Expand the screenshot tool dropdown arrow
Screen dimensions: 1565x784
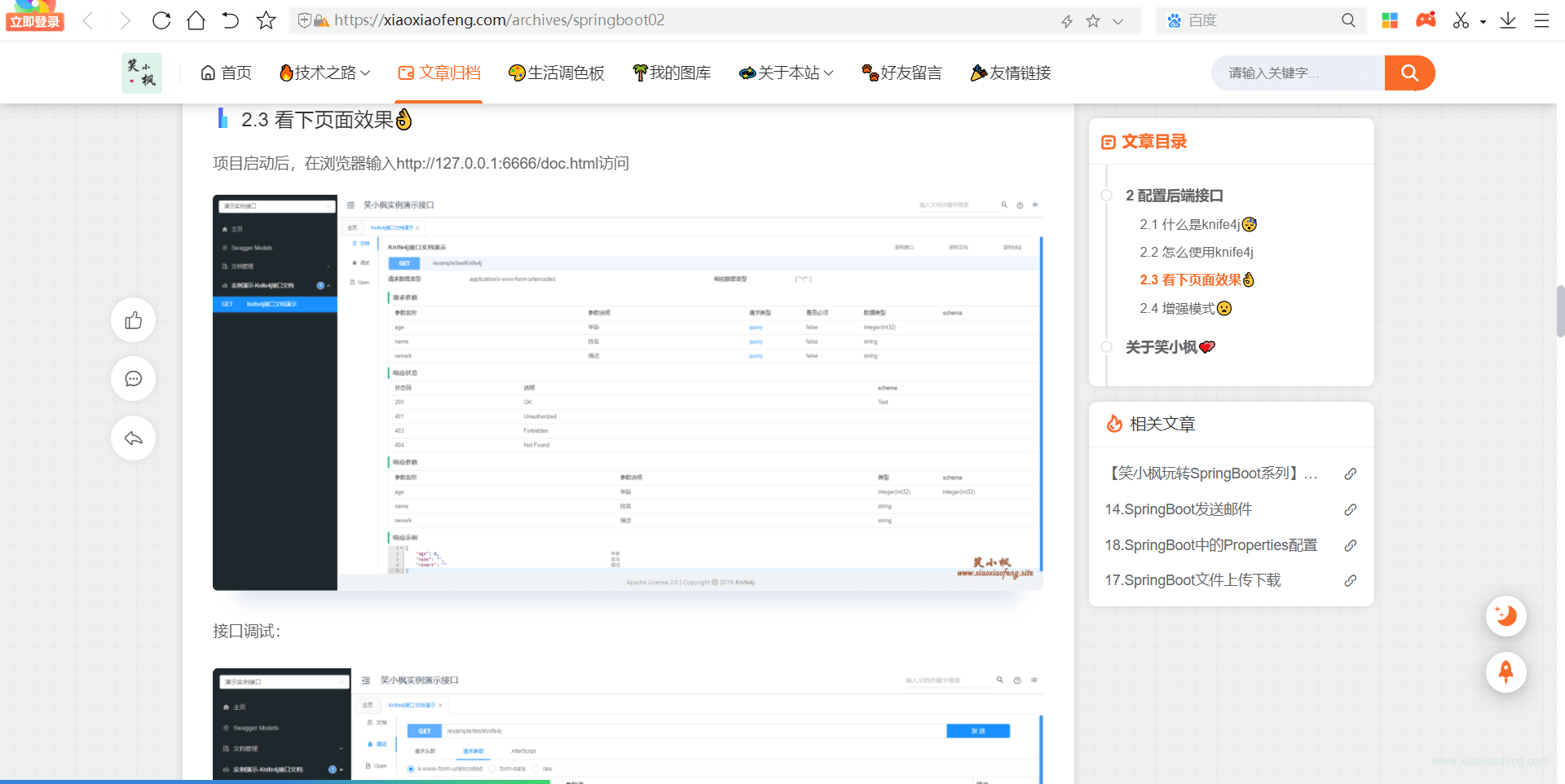click(1483, 22)
